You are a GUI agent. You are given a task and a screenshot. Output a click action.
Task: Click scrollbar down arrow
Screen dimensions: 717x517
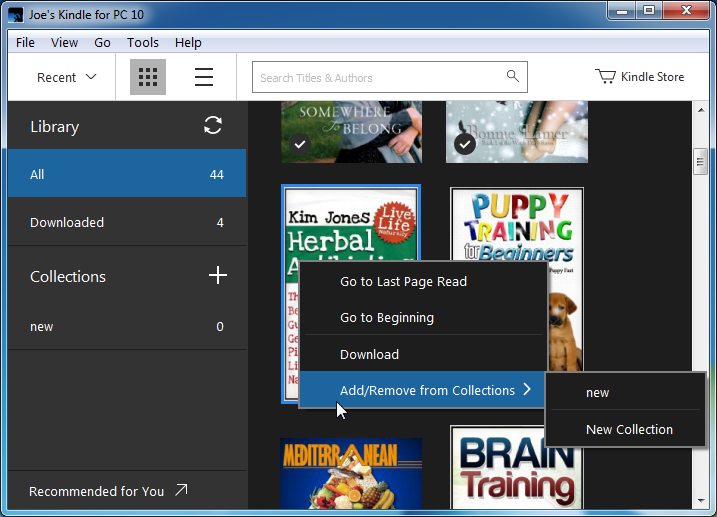point(701,501)
